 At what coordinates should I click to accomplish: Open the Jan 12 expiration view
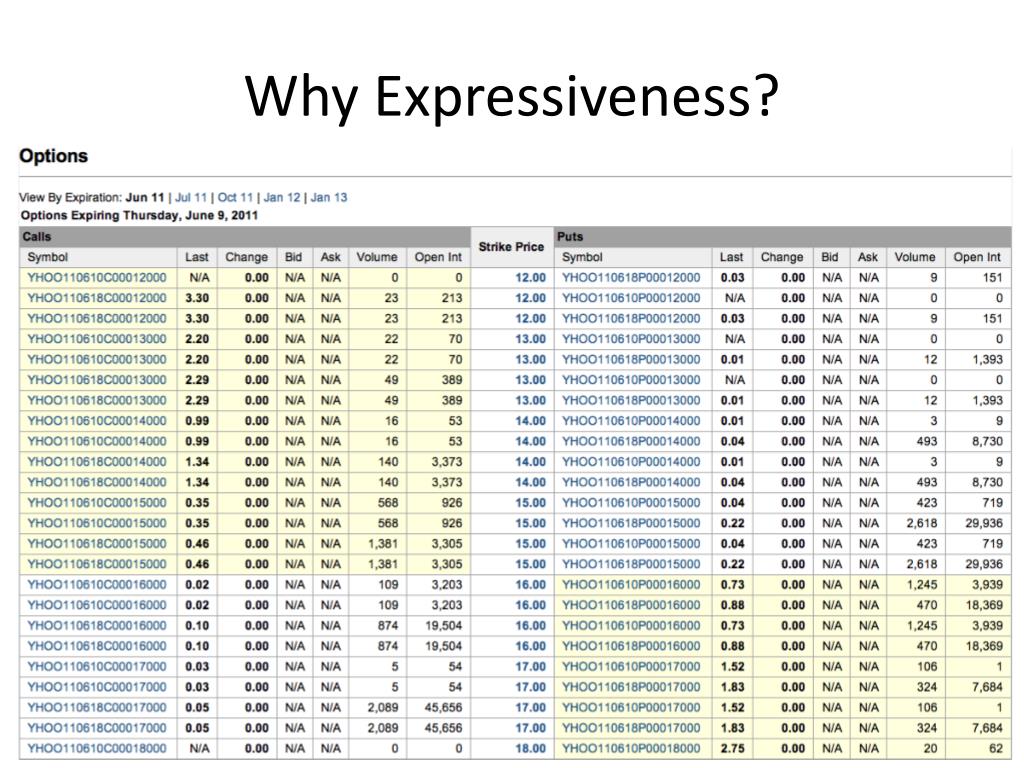click(x=281, y=197)
